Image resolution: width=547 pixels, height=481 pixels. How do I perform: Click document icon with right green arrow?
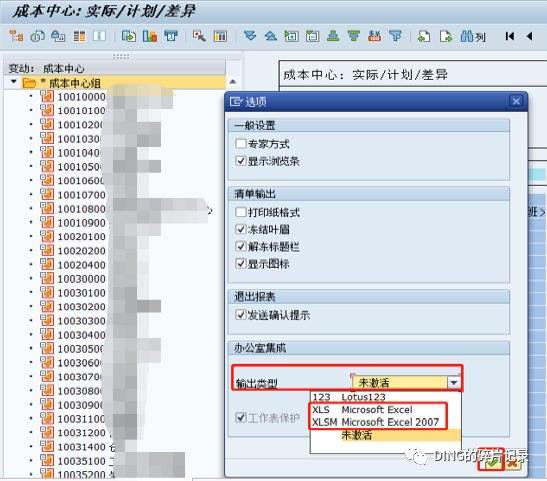[x=445, y=36]
